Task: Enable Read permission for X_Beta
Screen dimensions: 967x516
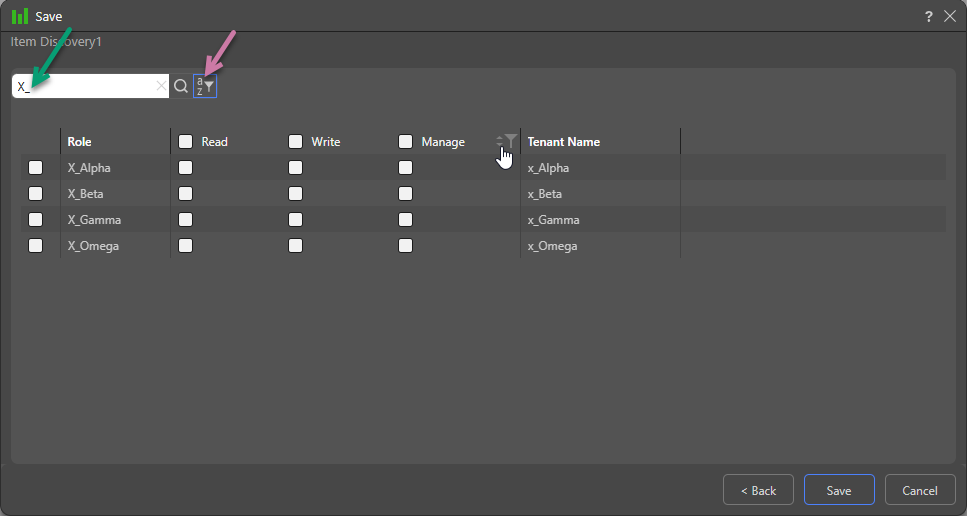Action: tap(185, 194)
